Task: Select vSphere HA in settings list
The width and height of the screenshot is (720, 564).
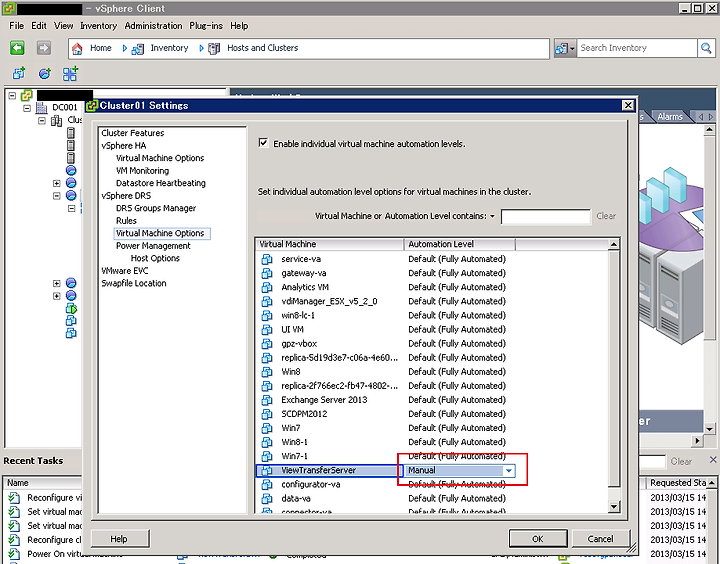Action: [124, 146]
